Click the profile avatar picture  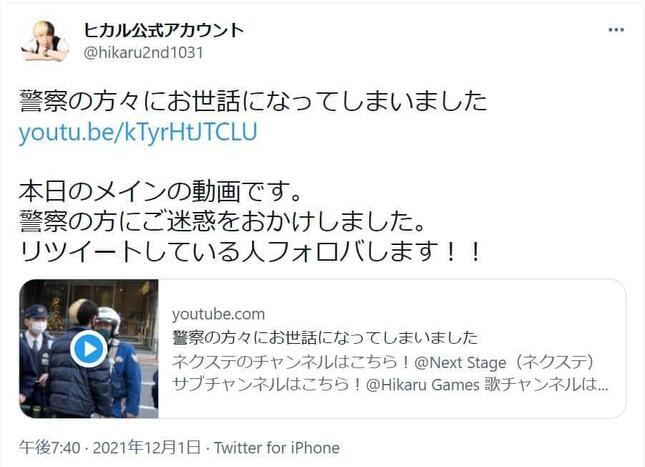[x=45, y=41]
